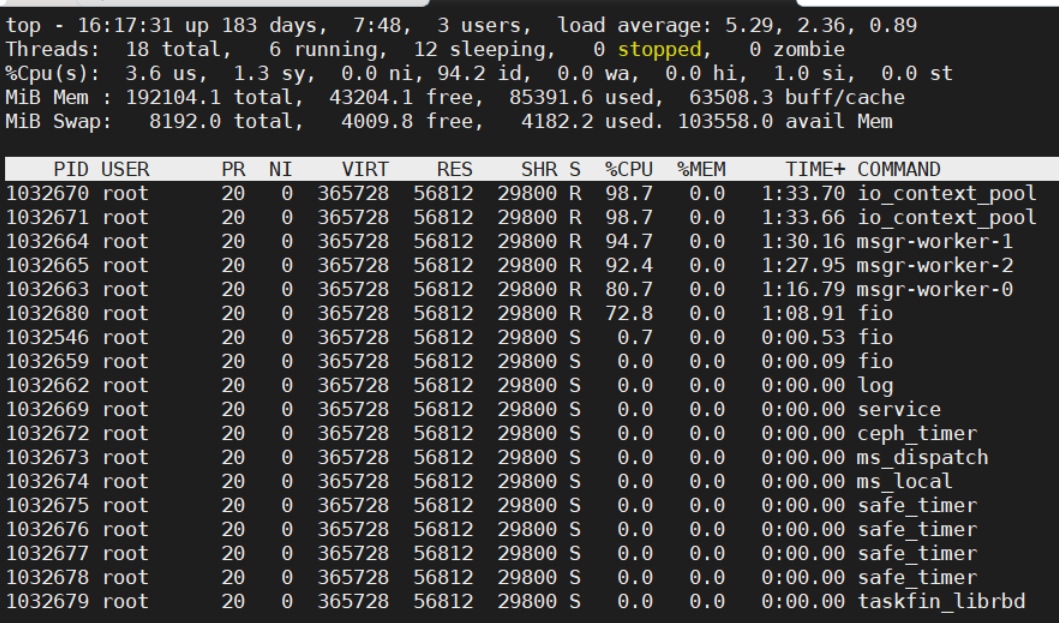The width and height of the screenshot is (1059, 623).
Task: Click the 192104.1 total memory value
Action: (x=173, y=97)
